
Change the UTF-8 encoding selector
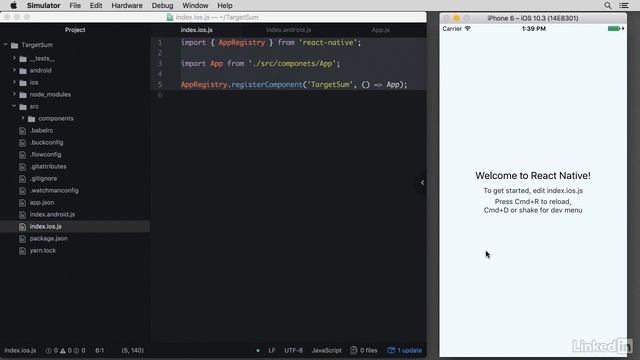point(293,350)
